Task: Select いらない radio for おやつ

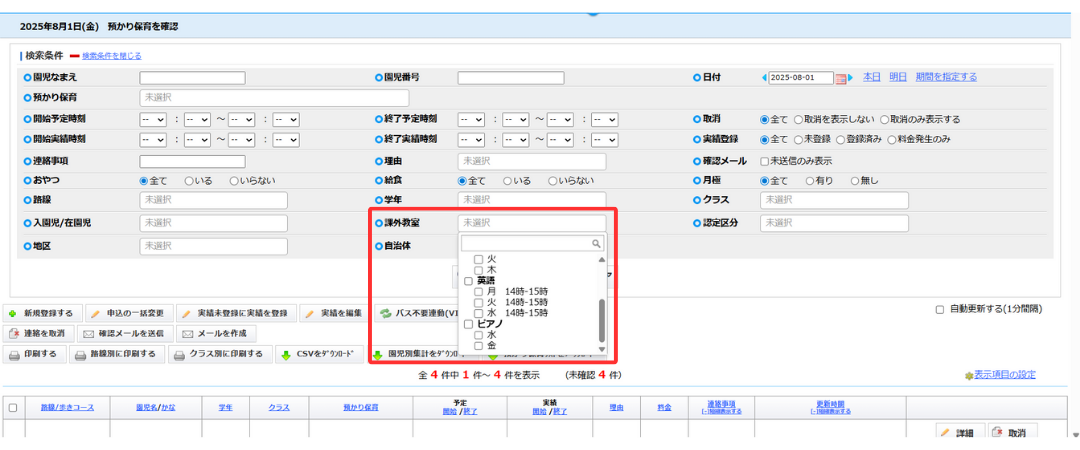Action: [234, 181]
